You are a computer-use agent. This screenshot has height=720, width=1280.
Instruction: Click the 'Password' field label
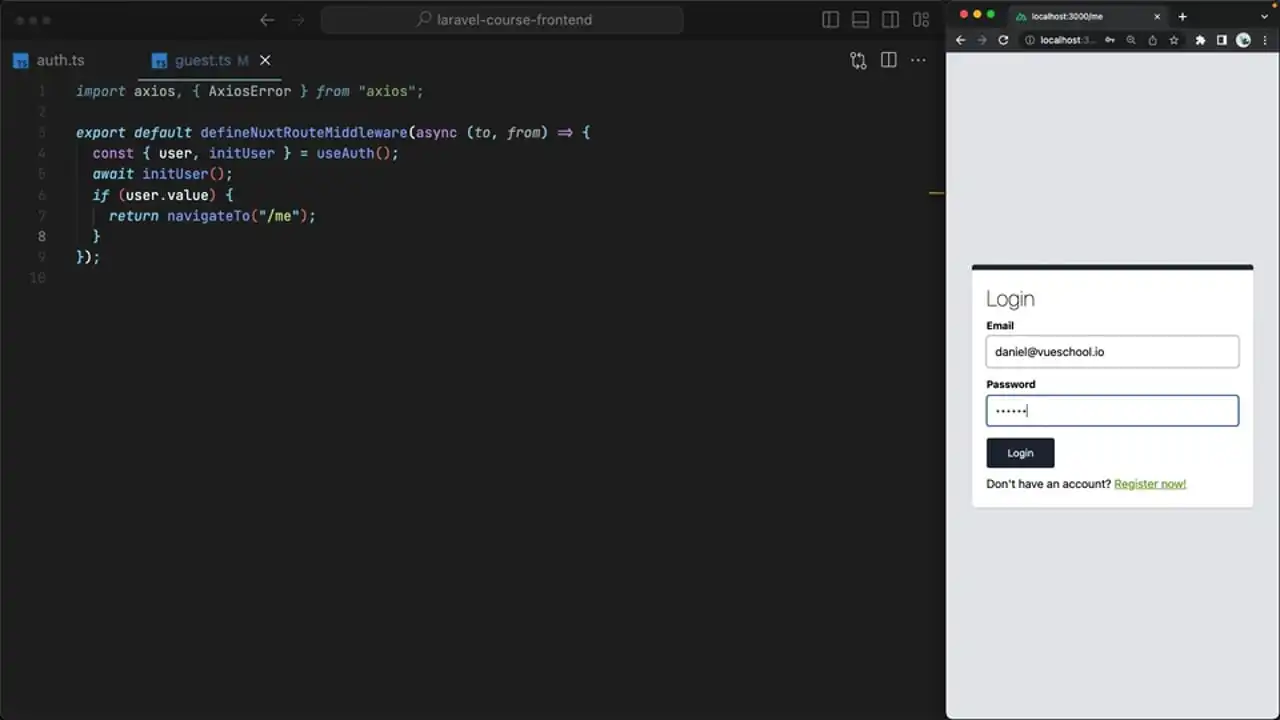[x=1011, y=384]
